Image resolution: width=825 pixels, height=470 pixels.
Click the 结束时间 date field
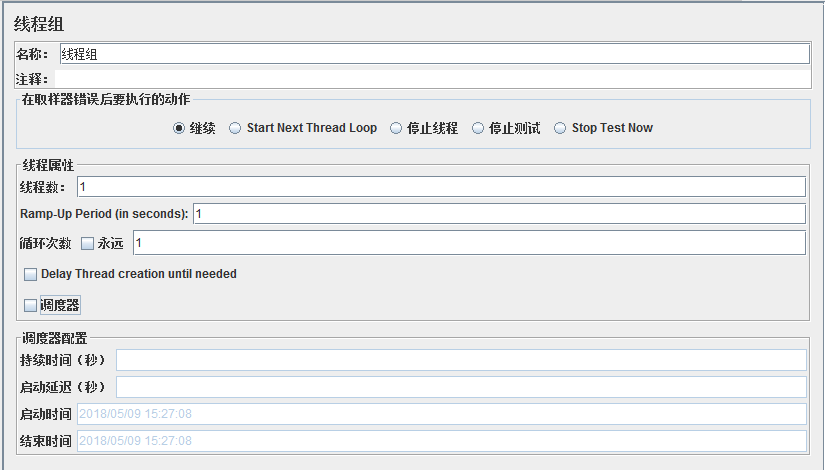(x=440, y=441)
